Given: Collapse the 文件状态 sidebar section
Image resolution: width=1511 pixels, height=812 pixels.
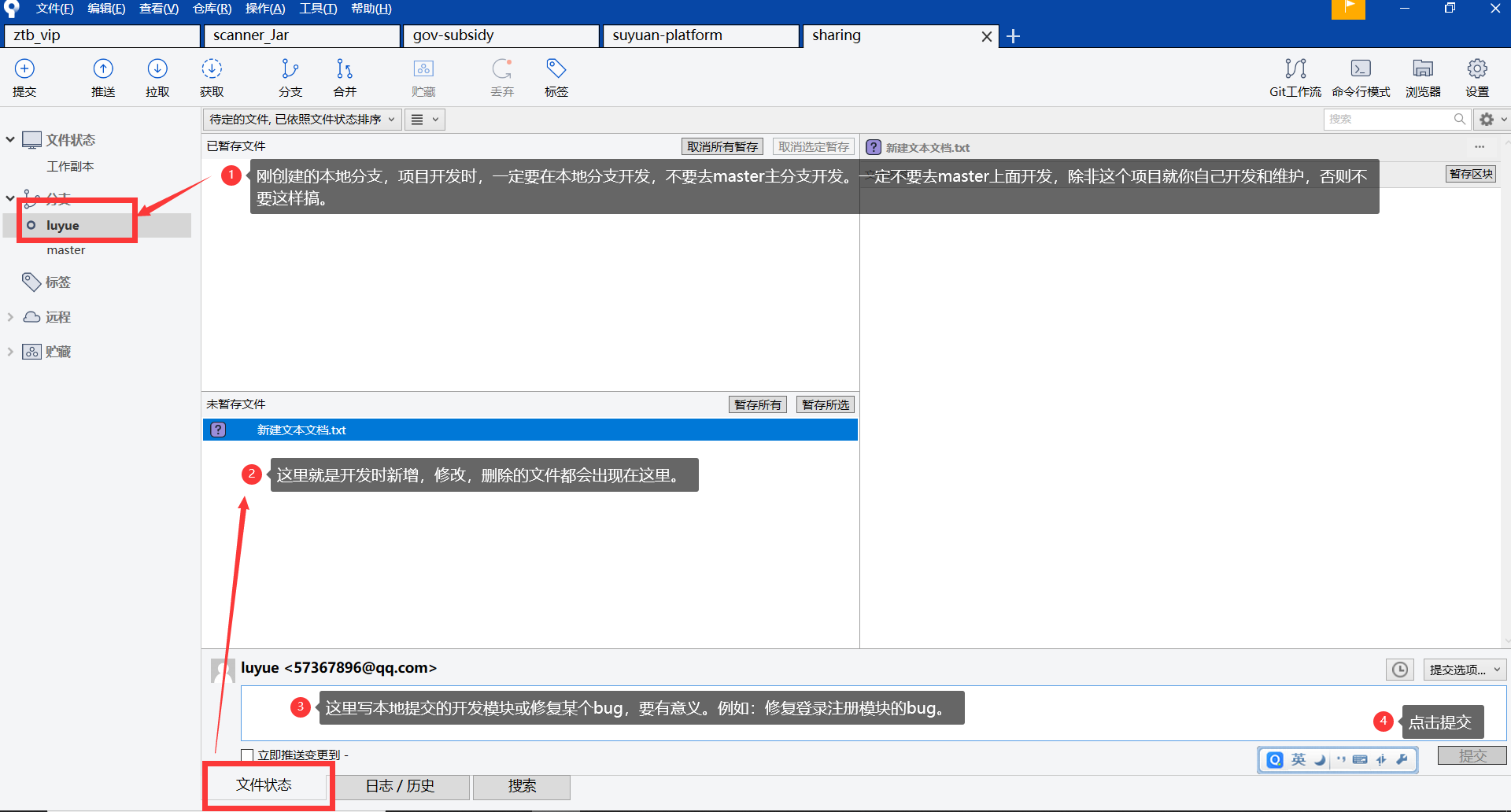Looking at the screenshot, I should pyautogui.click(x=10, y=139).
